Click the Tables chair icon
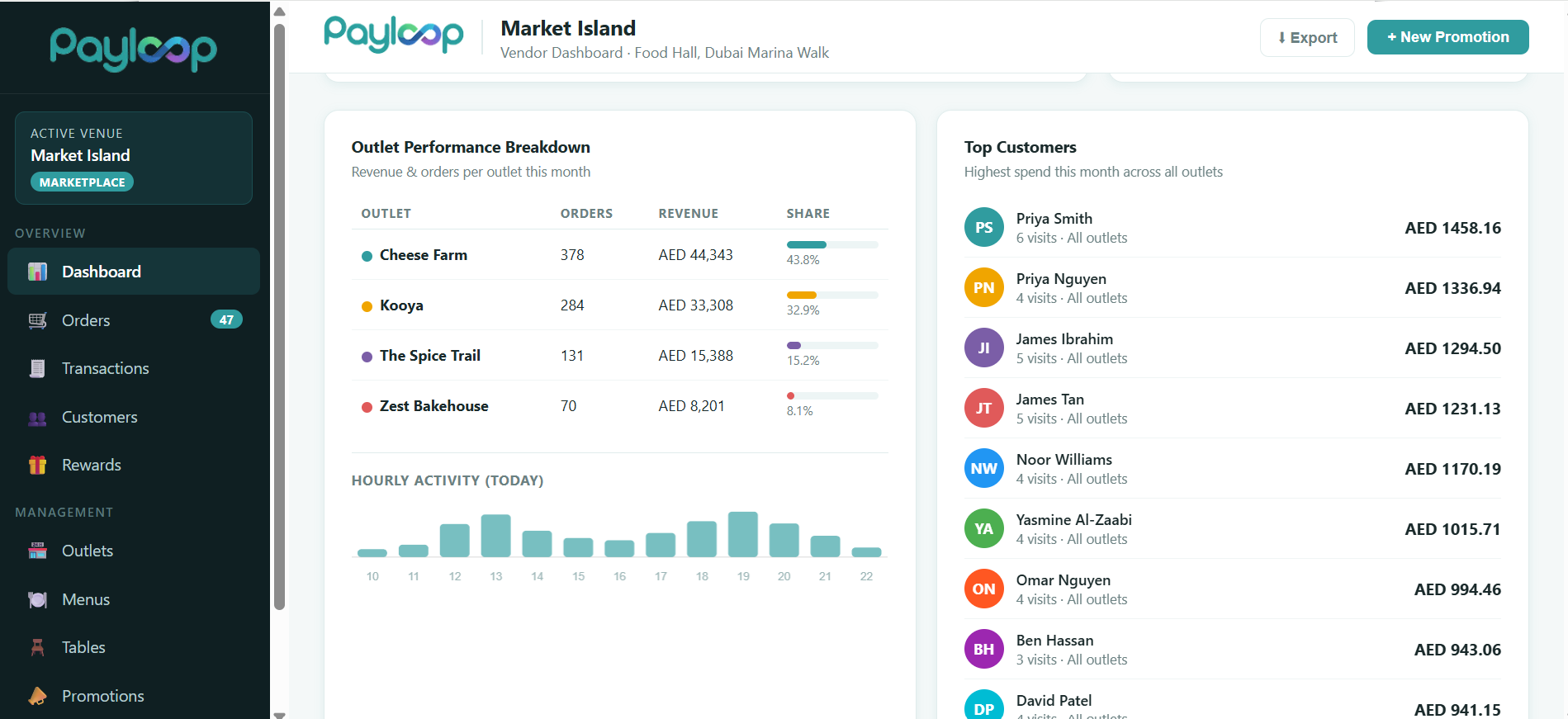Image resolution: width=1568 pixels, height=719 pixels. [37, 647]
